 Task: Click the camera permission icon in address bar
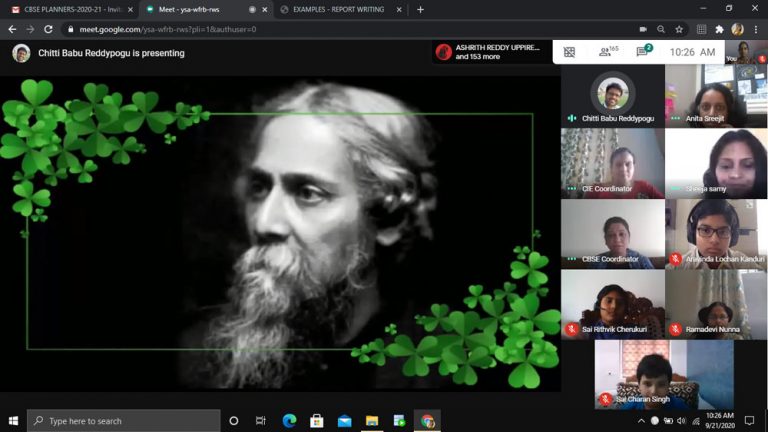(642, 29)
